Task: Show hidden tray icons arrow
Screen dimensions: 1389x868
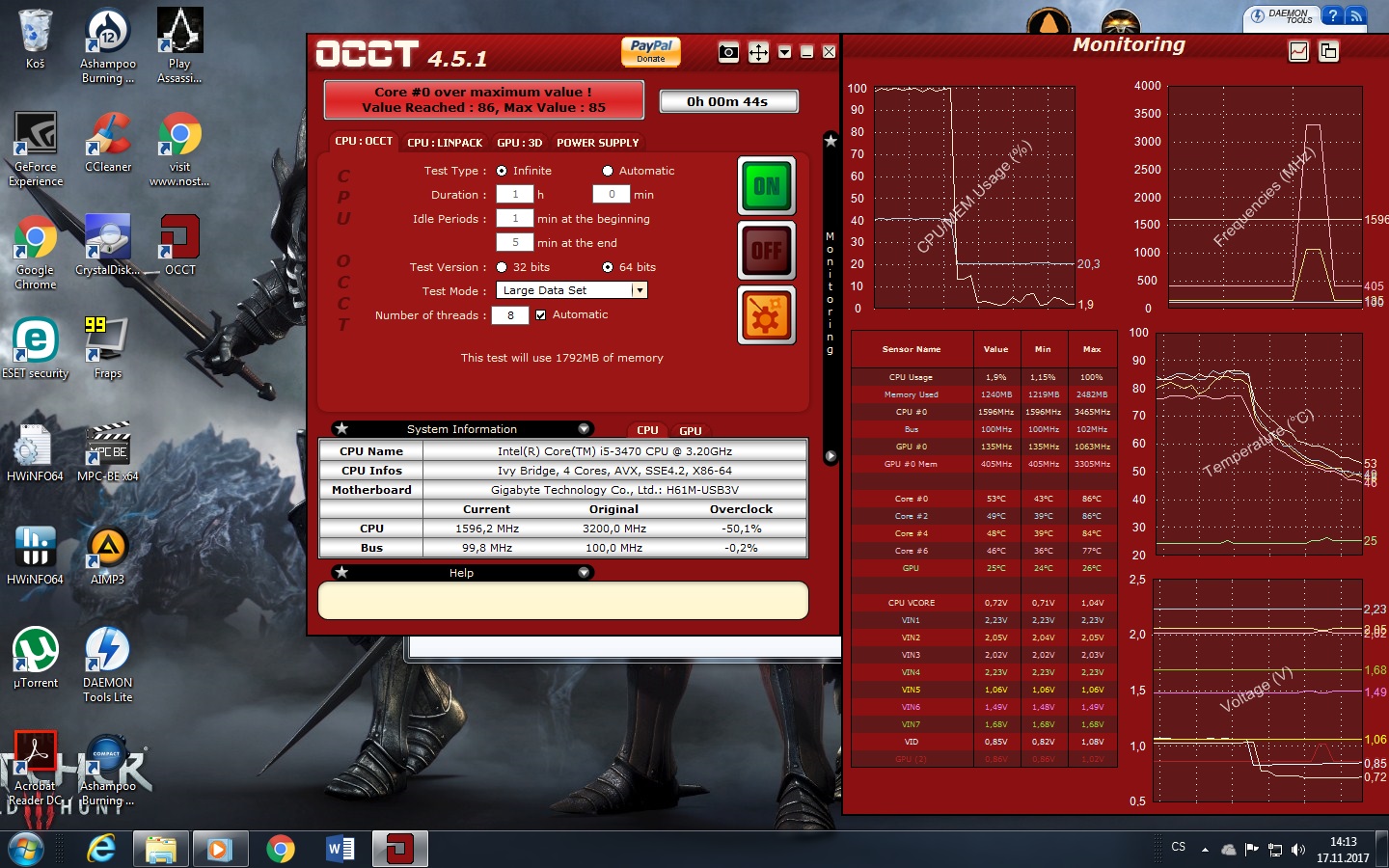Action: (1205, 850)
